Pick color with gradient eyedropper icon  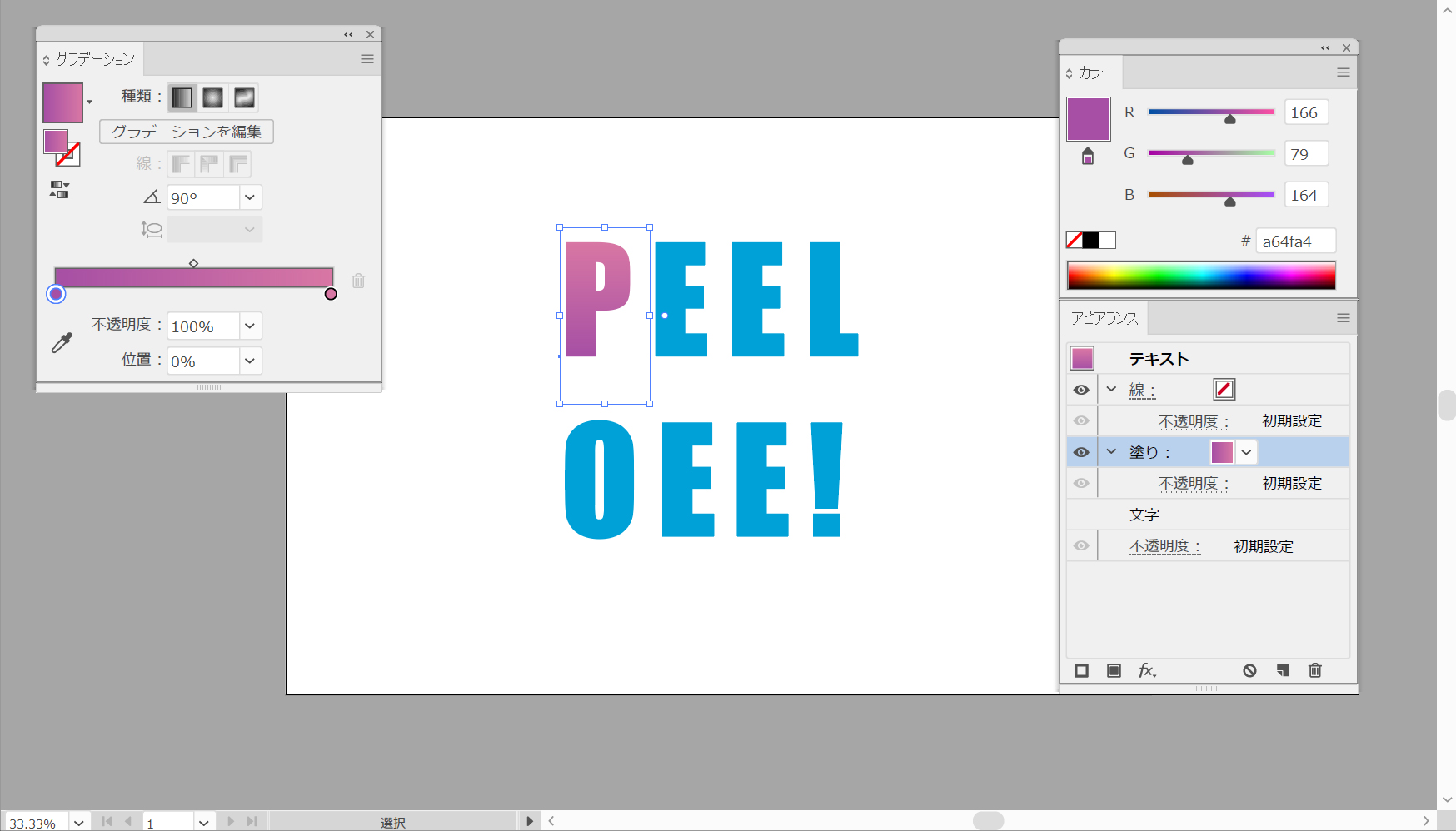click(x=62, y=342)
